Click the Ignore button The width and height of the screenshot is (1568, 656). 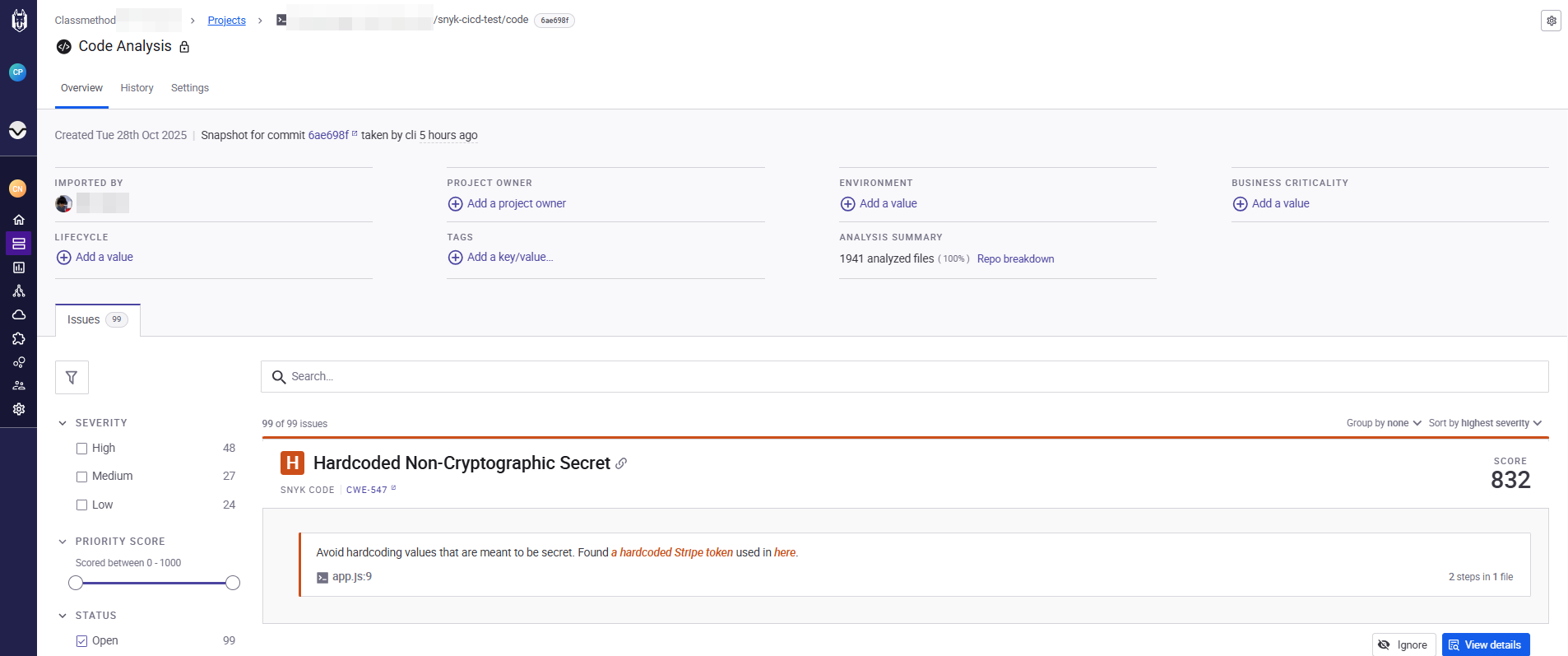coord(1403,645)
